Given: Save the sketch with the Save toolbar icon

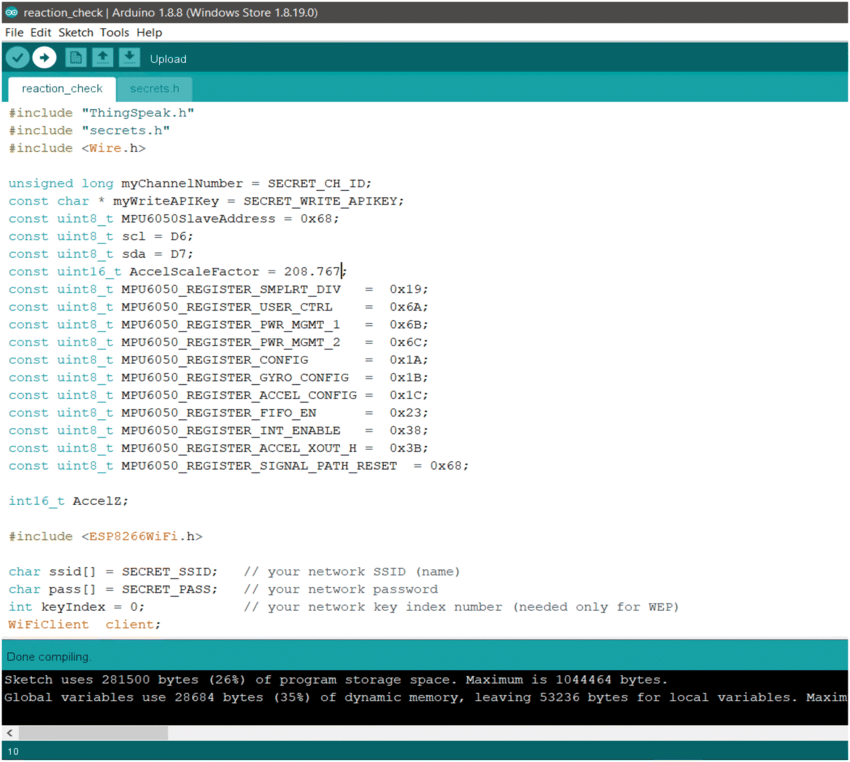Looking at the screenshot, I should (x=129, y=58).
